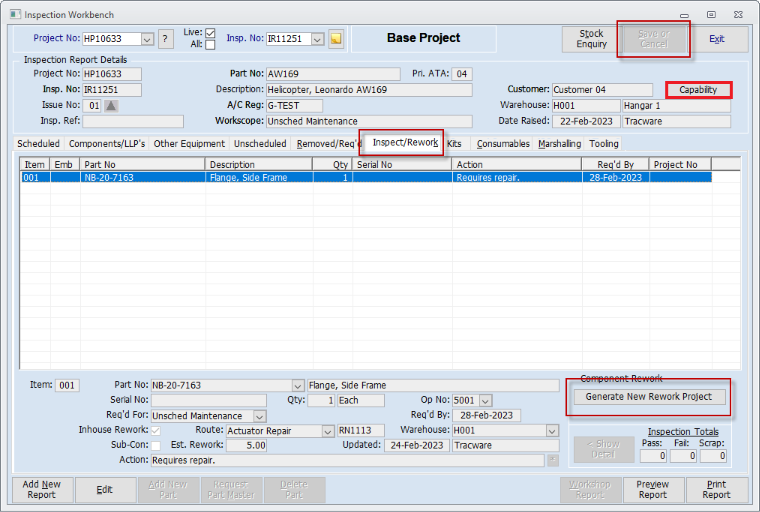Click the question mark help button
Screen dimensions: 760x512
click(165, 39)
